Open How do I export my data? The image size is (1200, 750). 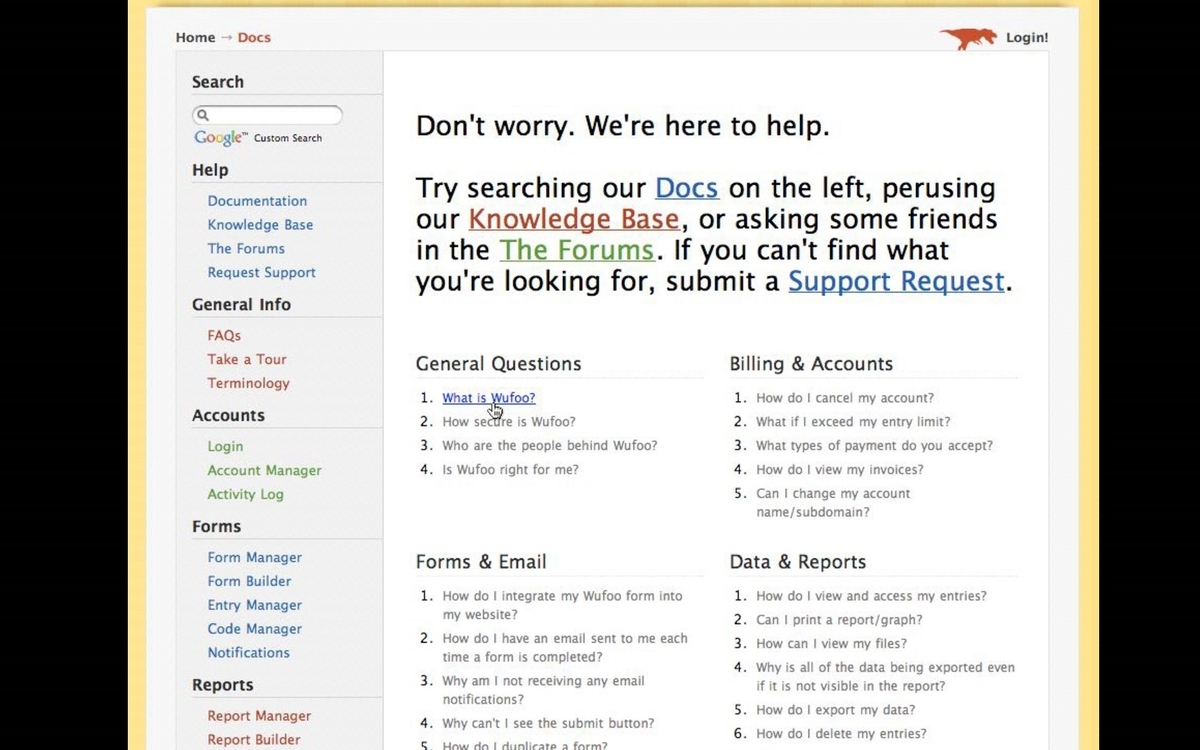click(835, 711)
